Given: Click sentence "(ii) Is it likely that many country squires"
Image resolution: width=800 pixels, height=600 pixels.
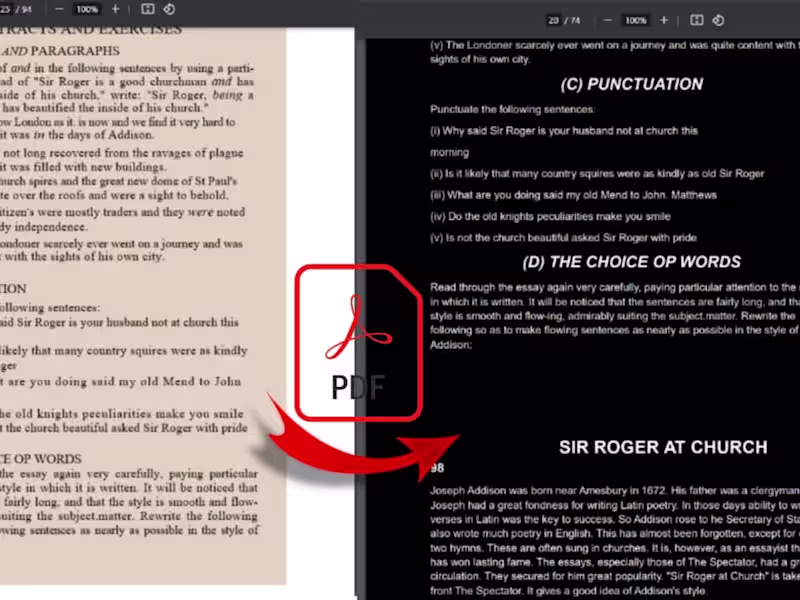Looking at the screenshot, I should (597, 173).
